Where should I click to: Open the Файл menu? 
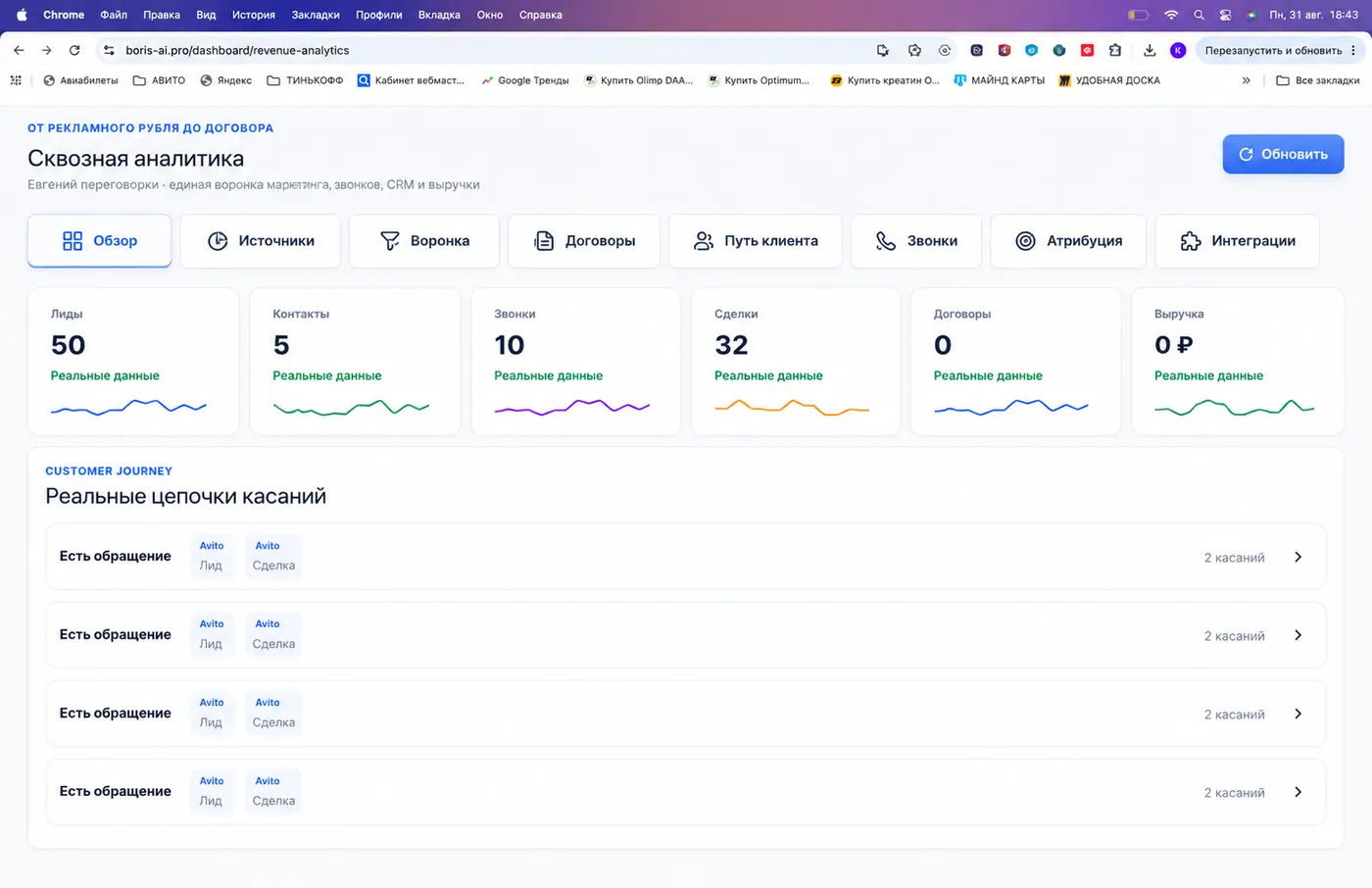coord(114,15)
